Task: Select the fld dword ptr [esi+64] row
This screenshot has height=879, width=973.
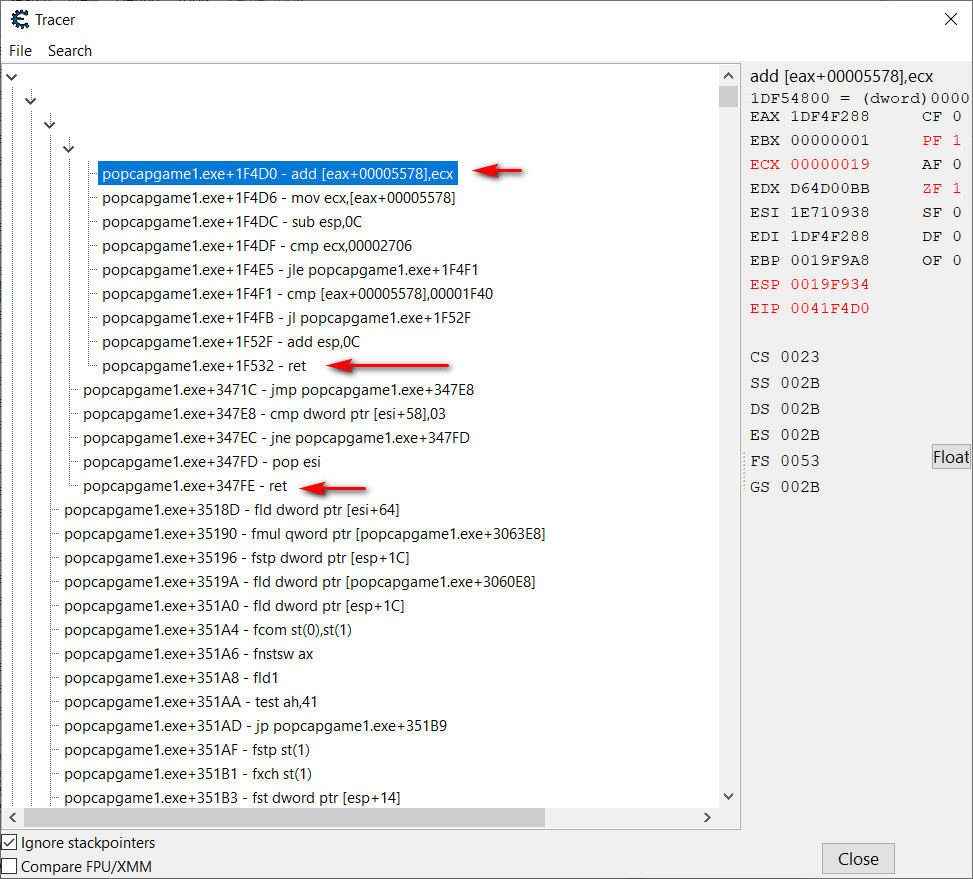Action: click(x=231, y=510)
